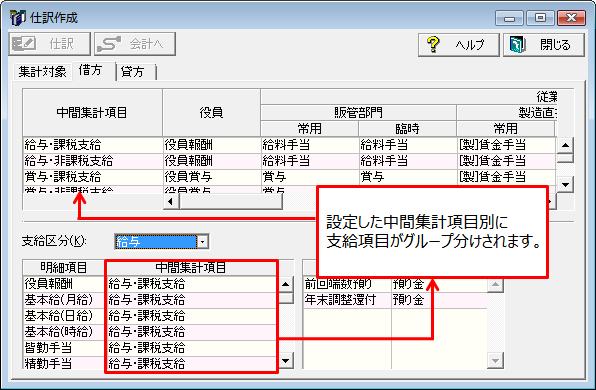Click the 明細項目 column header
The height and width of the screenshot is (390, 596).
pyautogui.click(x=64, y=268)
